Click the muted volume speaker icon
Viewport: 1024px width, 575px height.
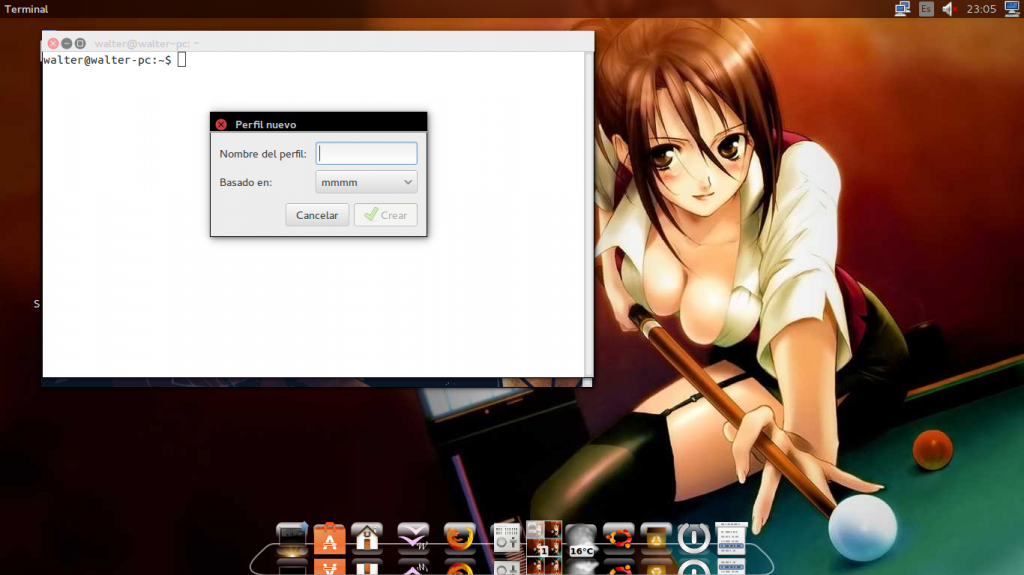pyautogui.click(x=949, y=8)
